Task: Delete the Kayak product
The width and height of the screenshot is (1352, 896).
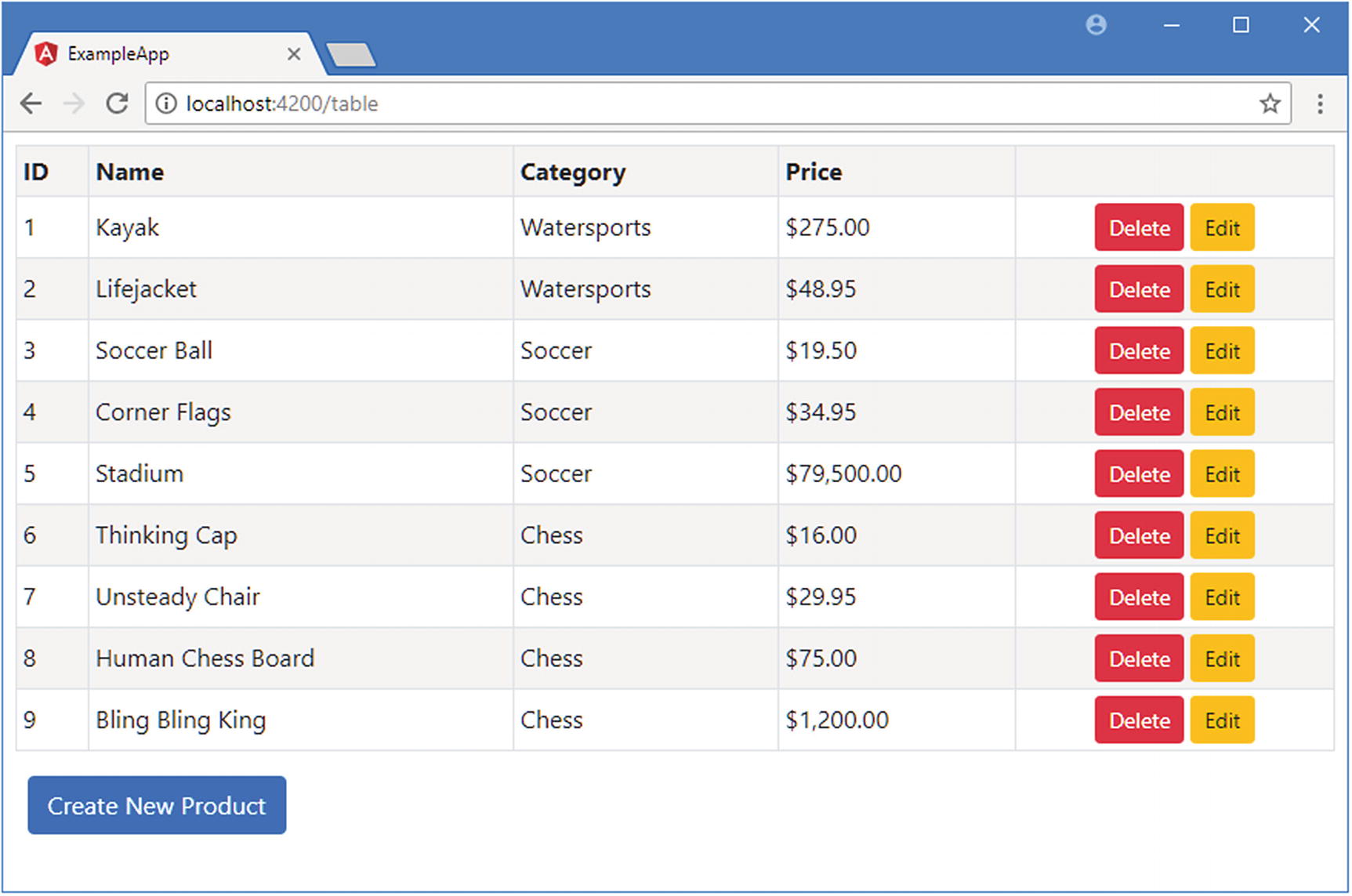Action: click(1139, 228)
